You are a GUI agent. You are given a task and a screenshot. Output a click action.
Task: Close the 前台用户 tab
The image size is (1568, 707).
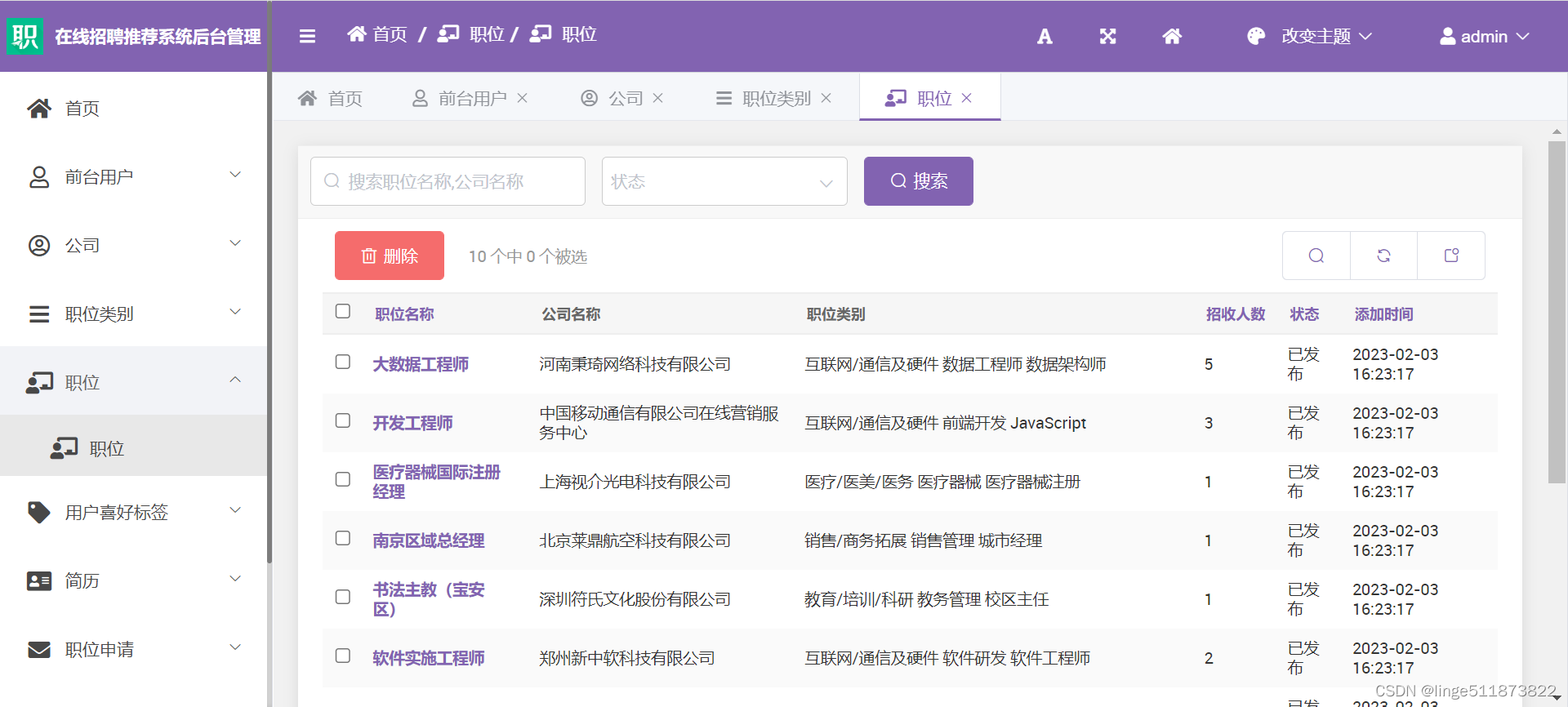pyautogui.click(x=523, y=98)
